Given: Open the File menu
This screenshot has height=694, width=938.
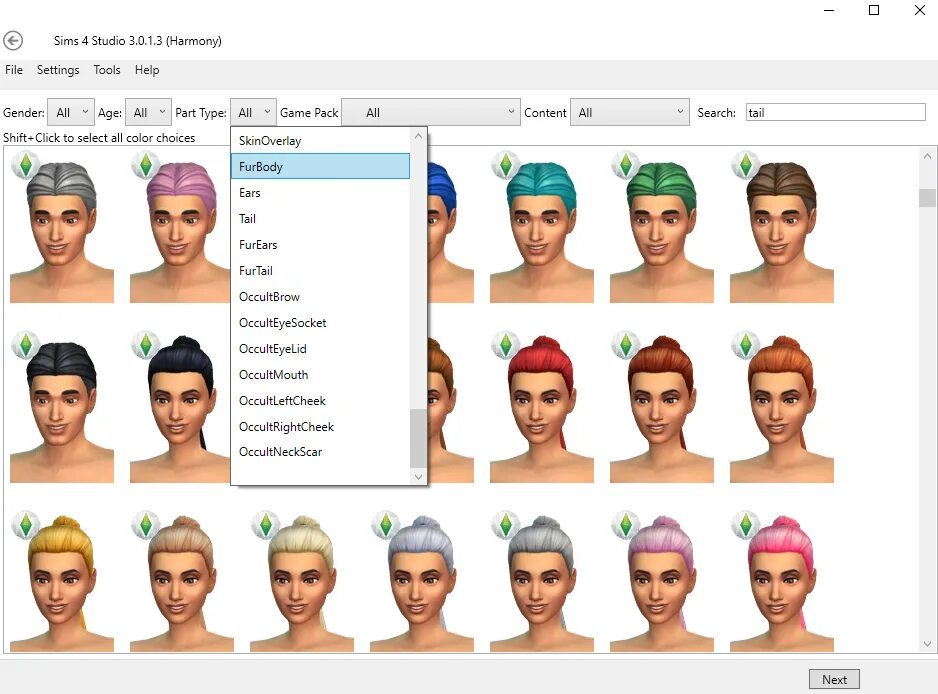Looking at the screenshot, I should pos(14,70).
